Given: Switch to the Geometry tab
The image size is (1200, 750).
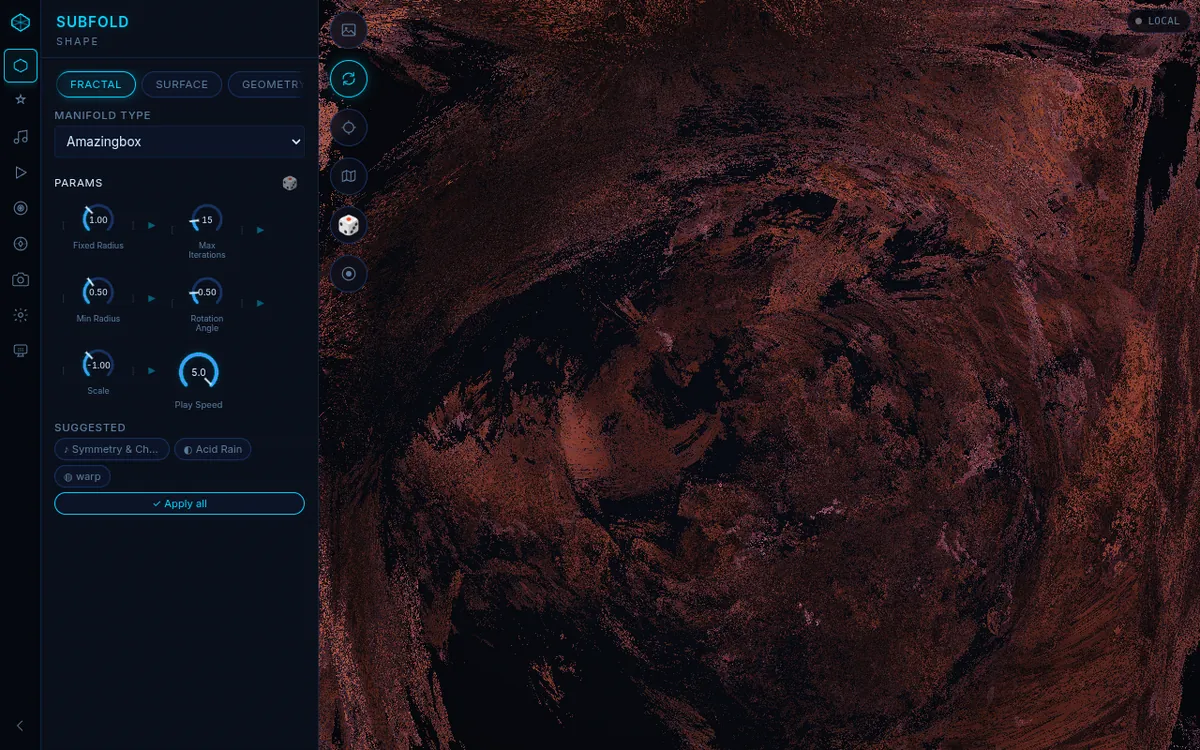Looking at the screenshot, I should pos(266,84).
